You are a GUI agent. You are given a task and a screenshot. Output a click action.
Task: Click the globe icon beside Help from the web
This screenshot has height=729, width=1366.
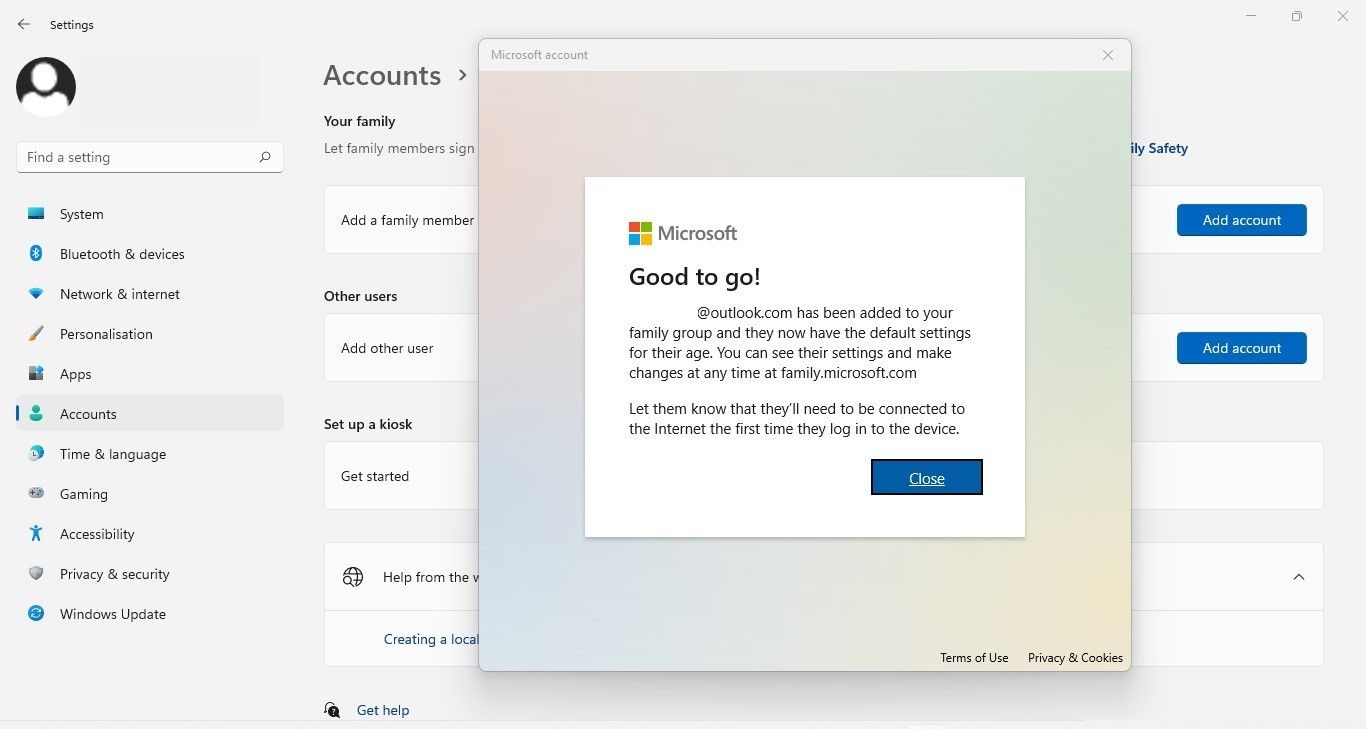pyautogui.click(x=353, y=577)
